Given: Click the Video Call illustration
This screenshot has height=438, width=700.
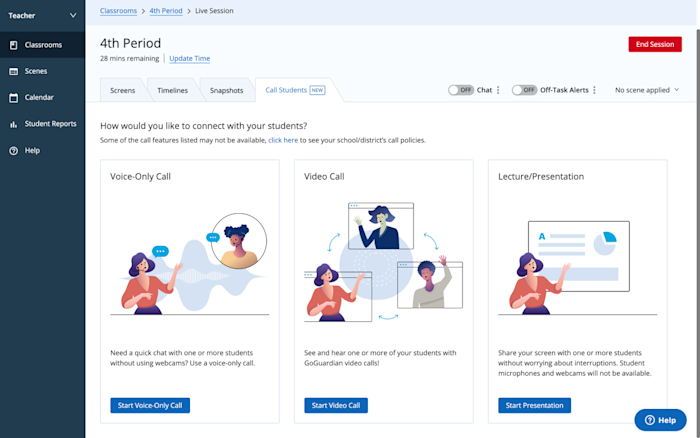Looking at the screenshot, I should [x=383, y=262].
